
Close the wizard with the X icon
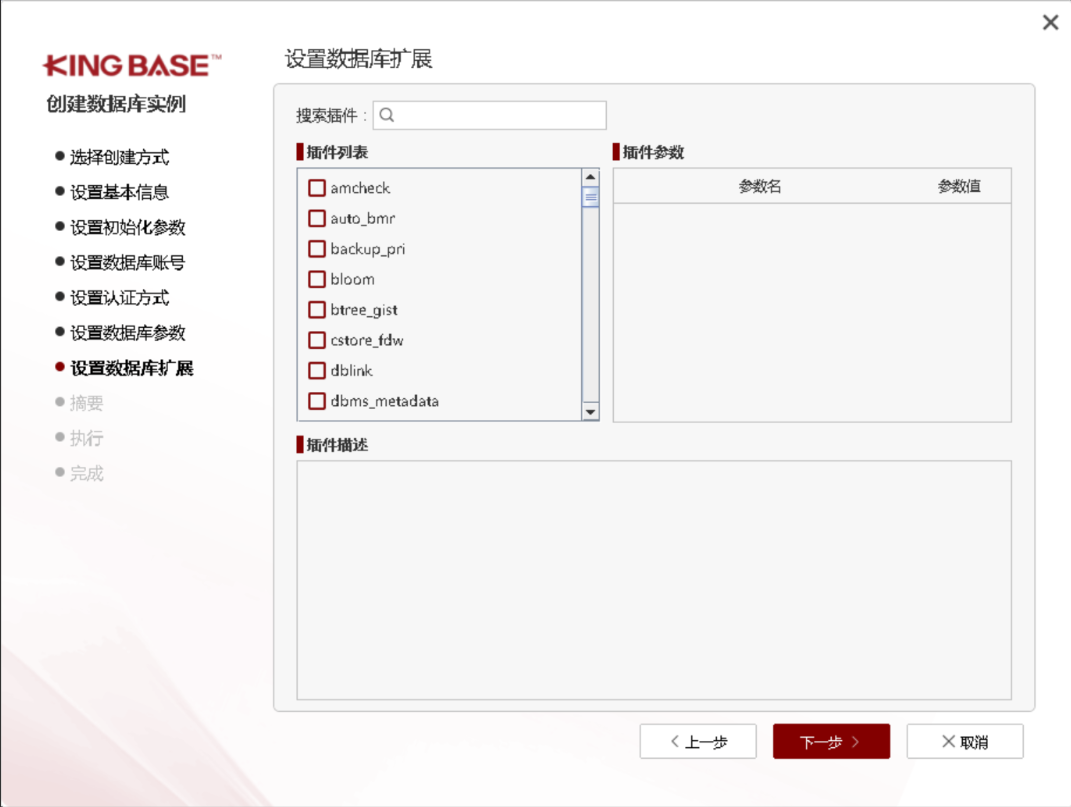coord(1050,23)
